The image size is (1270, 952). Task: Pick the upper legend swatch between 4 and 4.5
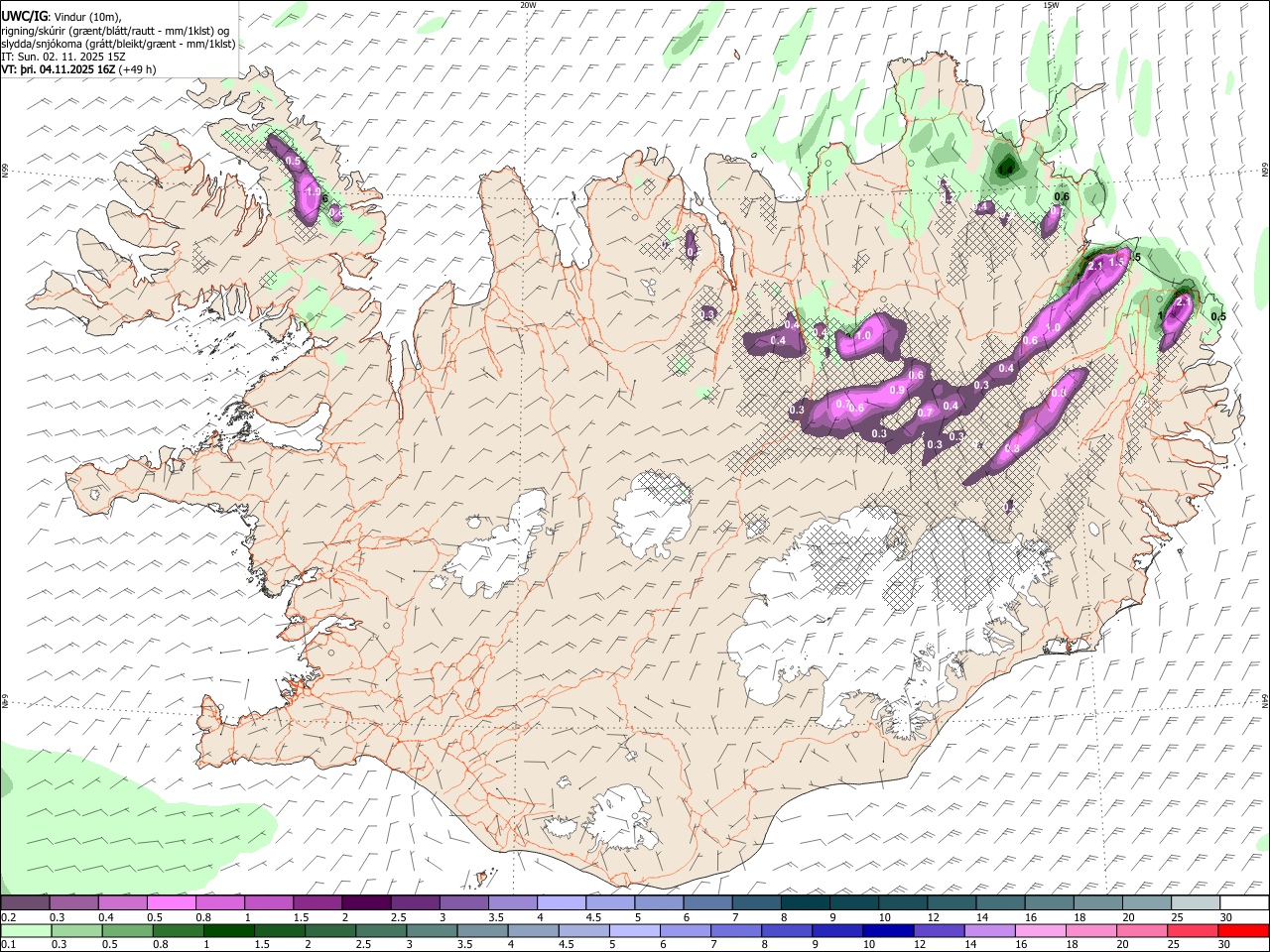coord(562,903)
